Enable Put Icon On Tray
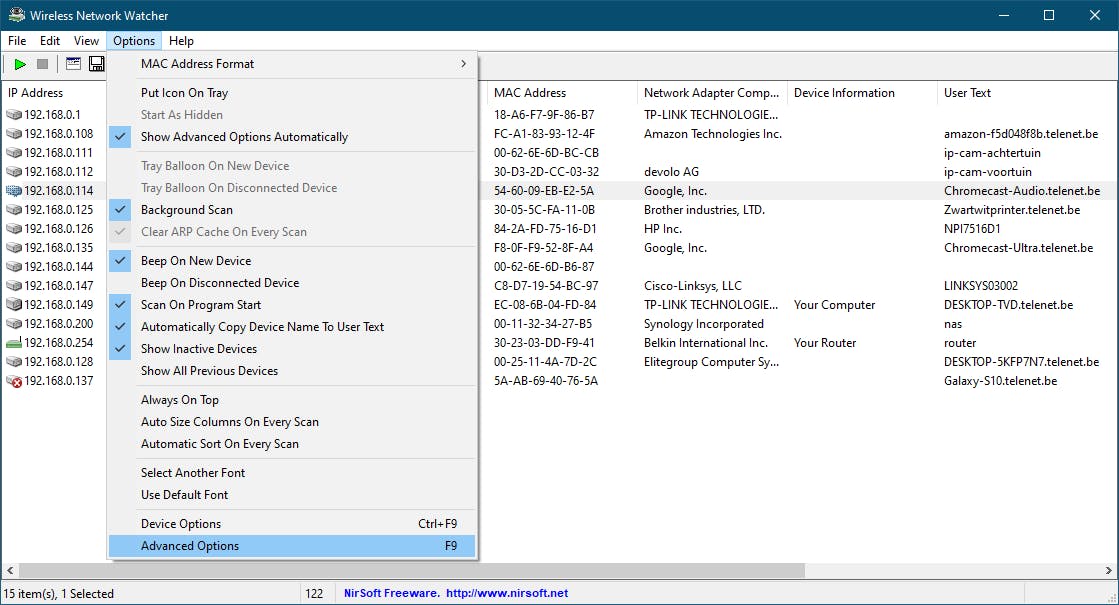1119x605 pixels. [292, 93]
